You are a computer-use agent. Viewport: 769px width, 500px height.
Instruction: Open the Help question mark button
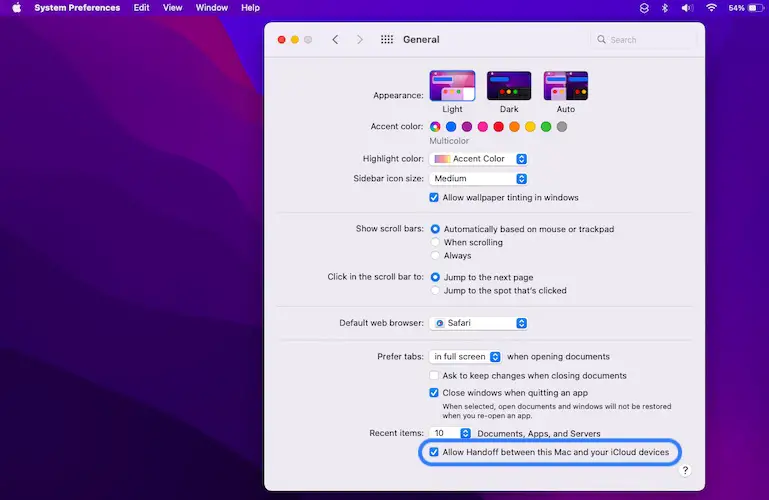point(686,470)
